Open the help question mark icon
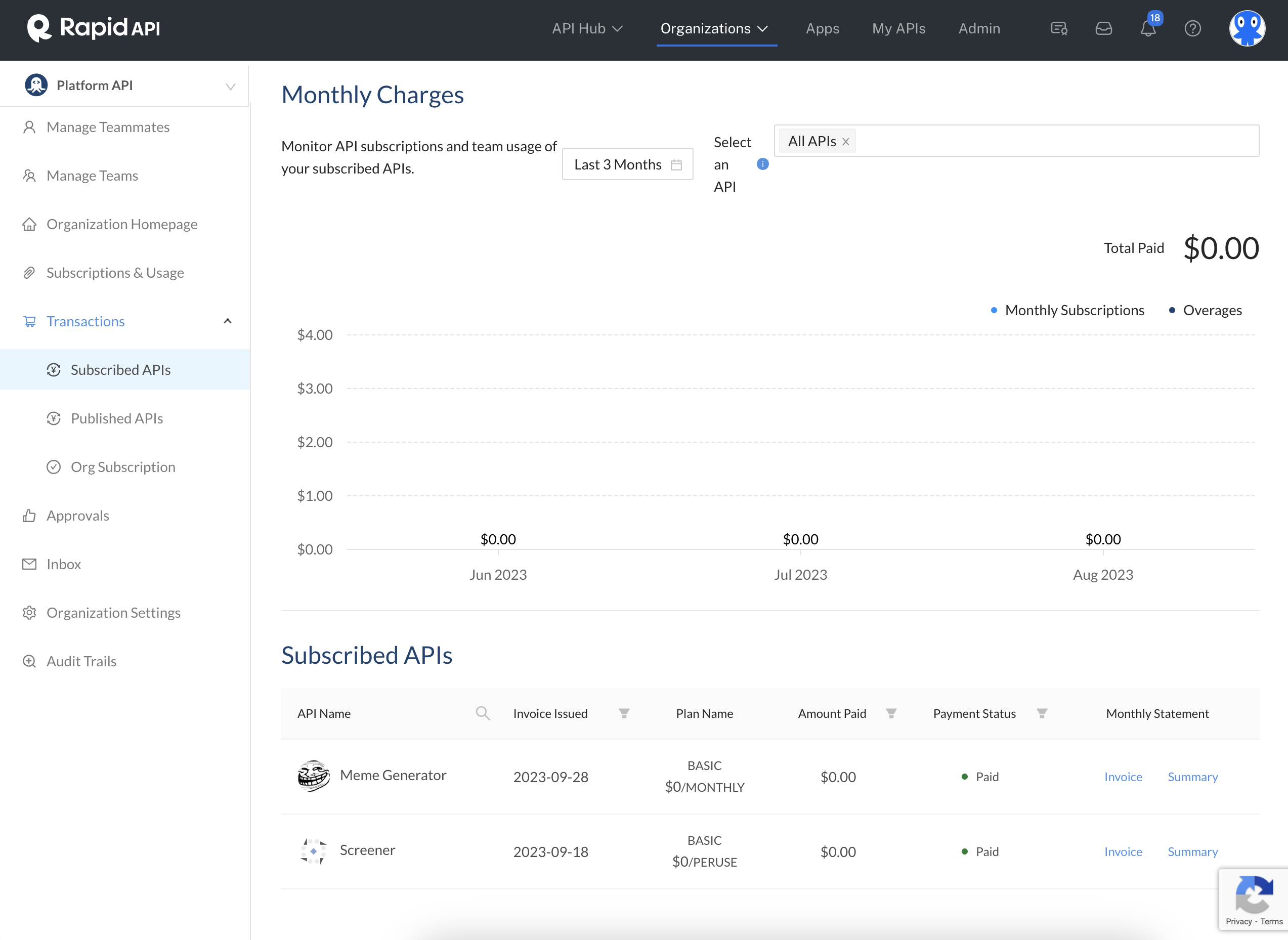1288x940 pixels. click(1192, 28)
